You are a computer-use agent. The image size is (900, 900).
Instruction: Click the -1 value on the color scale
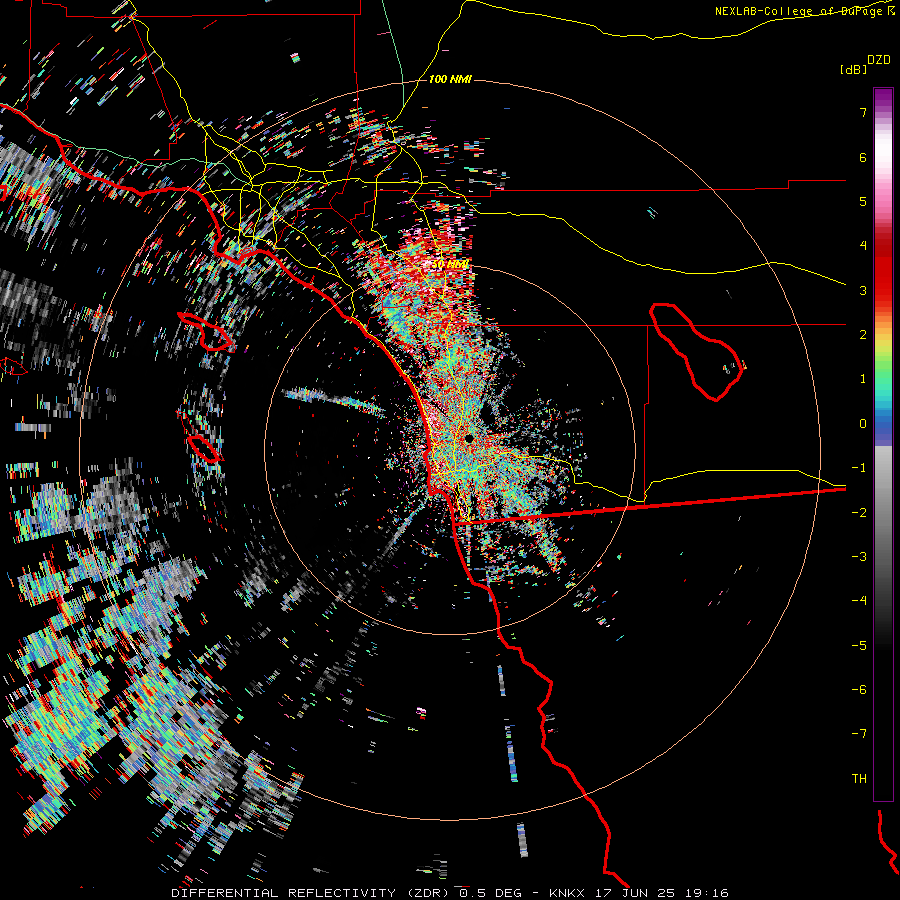click(x=859, y=468)
